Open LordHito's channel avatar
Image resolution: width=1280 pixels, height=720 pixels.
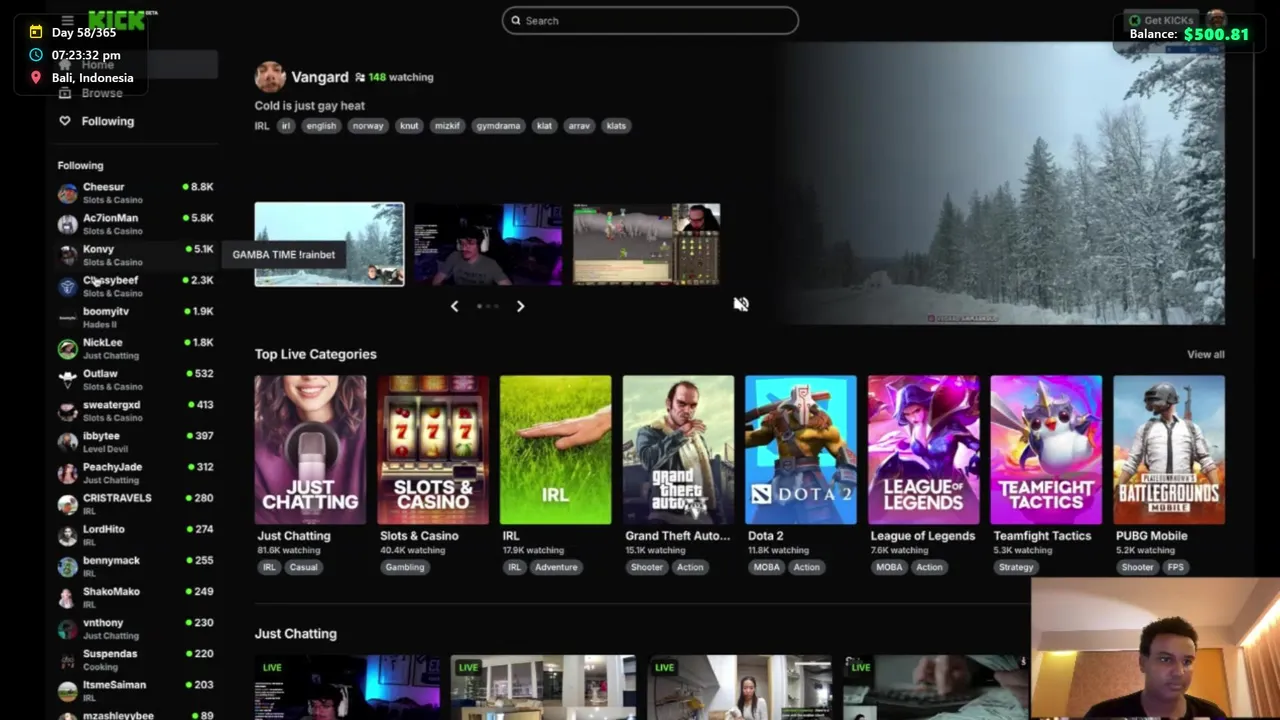67,535
